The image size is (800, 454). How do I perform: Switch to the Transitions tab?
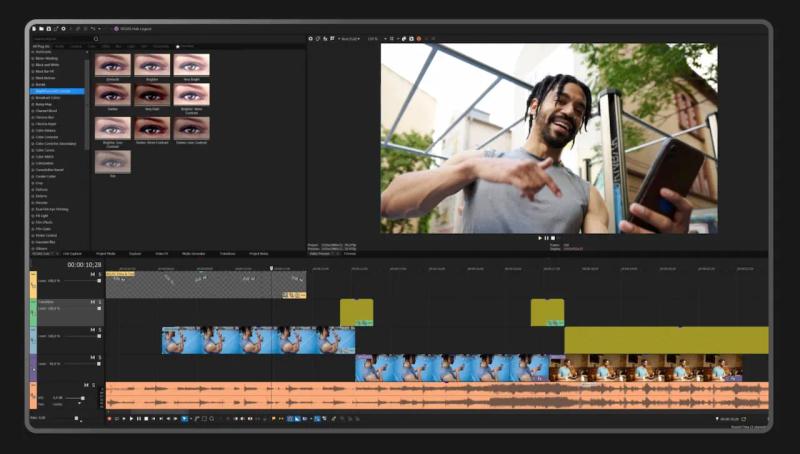coord(228,254)
